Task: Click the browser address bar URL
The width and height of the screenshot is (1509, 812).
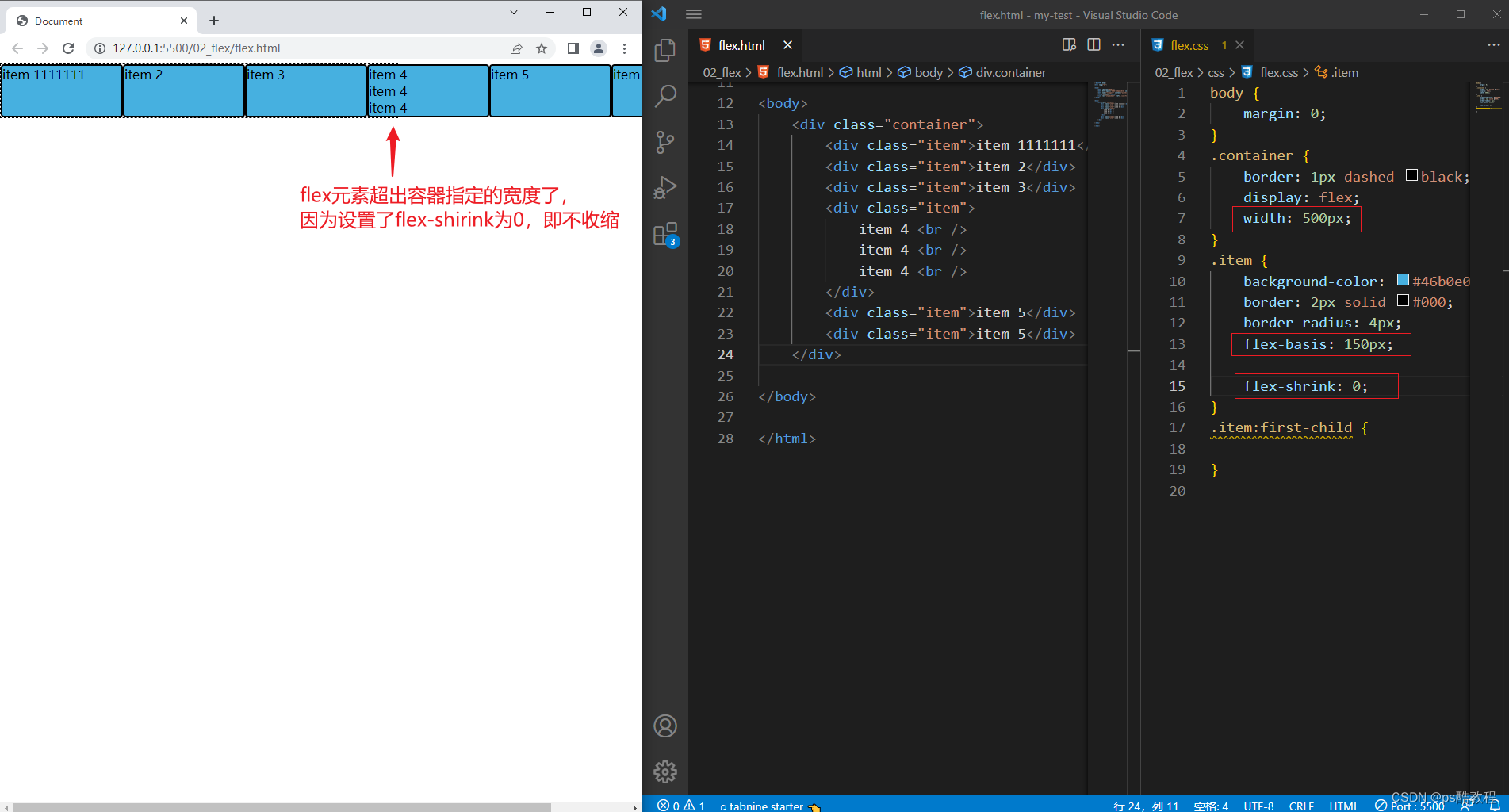Action: click(x=197, y=48)
